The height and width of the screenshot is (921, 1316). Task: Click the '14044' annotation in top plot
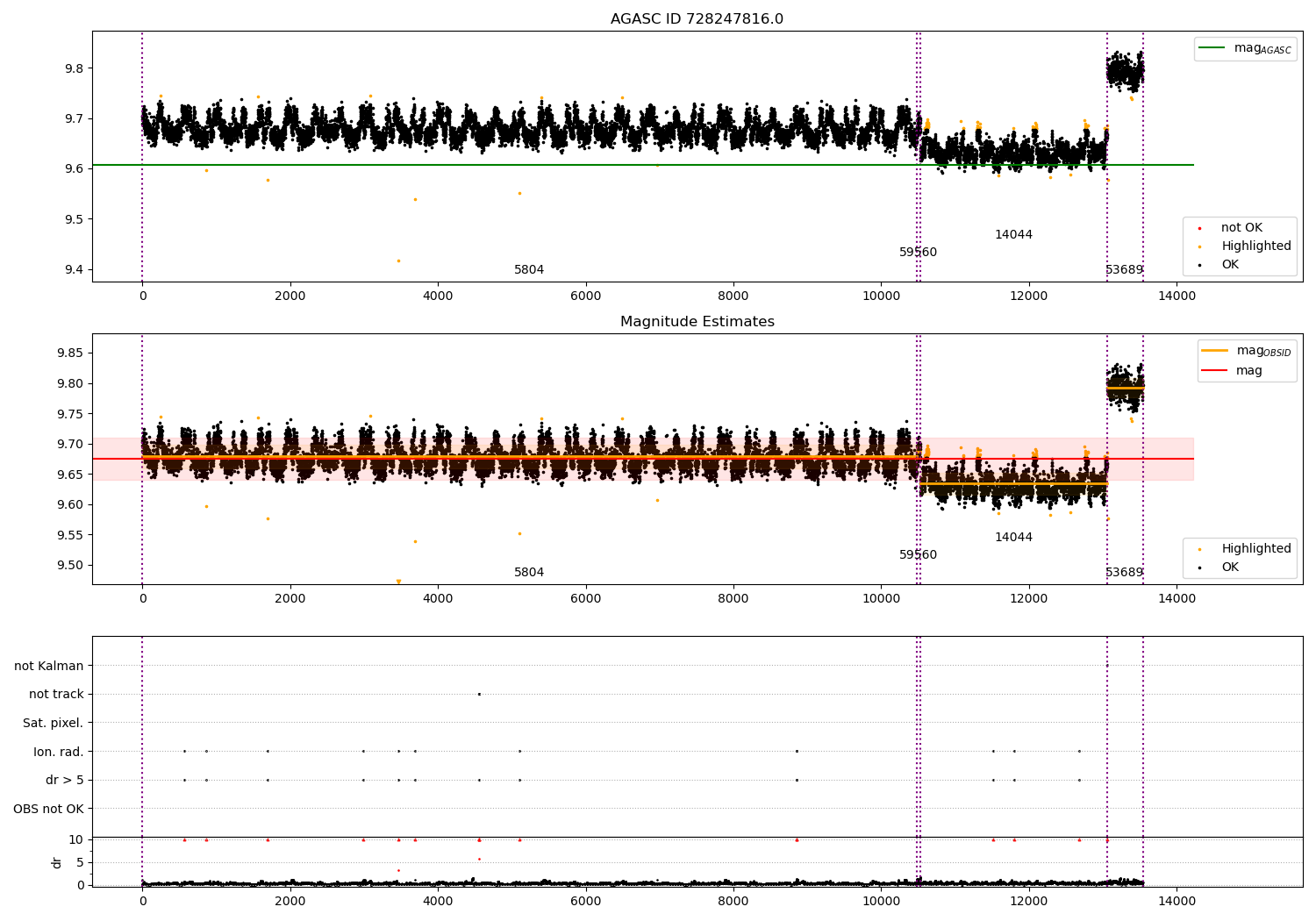pyautogui.click(x=1013, y=235)
